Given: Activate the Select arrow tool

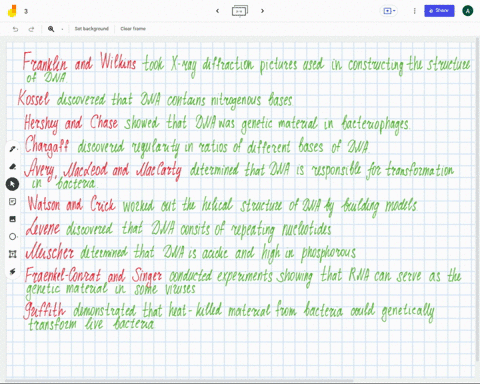Looking at the screenshot, I should coord(13,184).
